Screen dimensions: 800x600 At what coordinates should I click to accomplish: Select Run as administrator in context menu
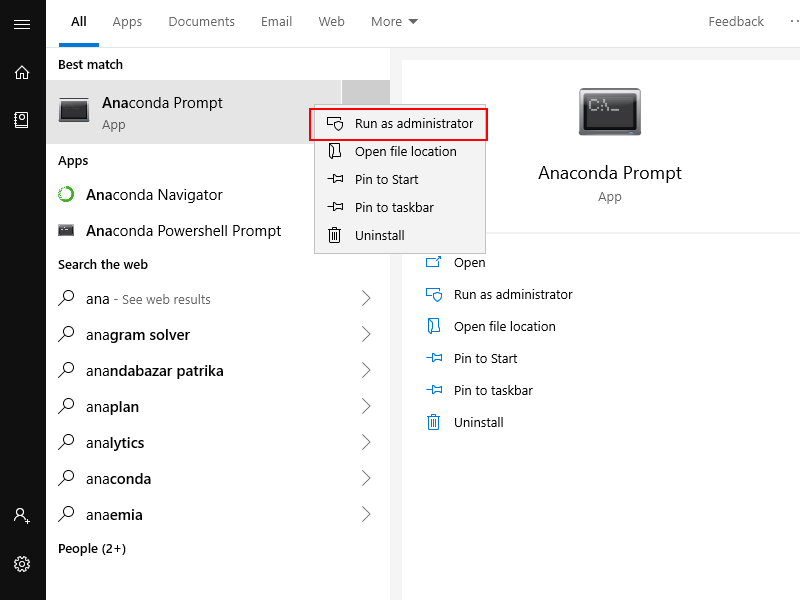[399, 123]
